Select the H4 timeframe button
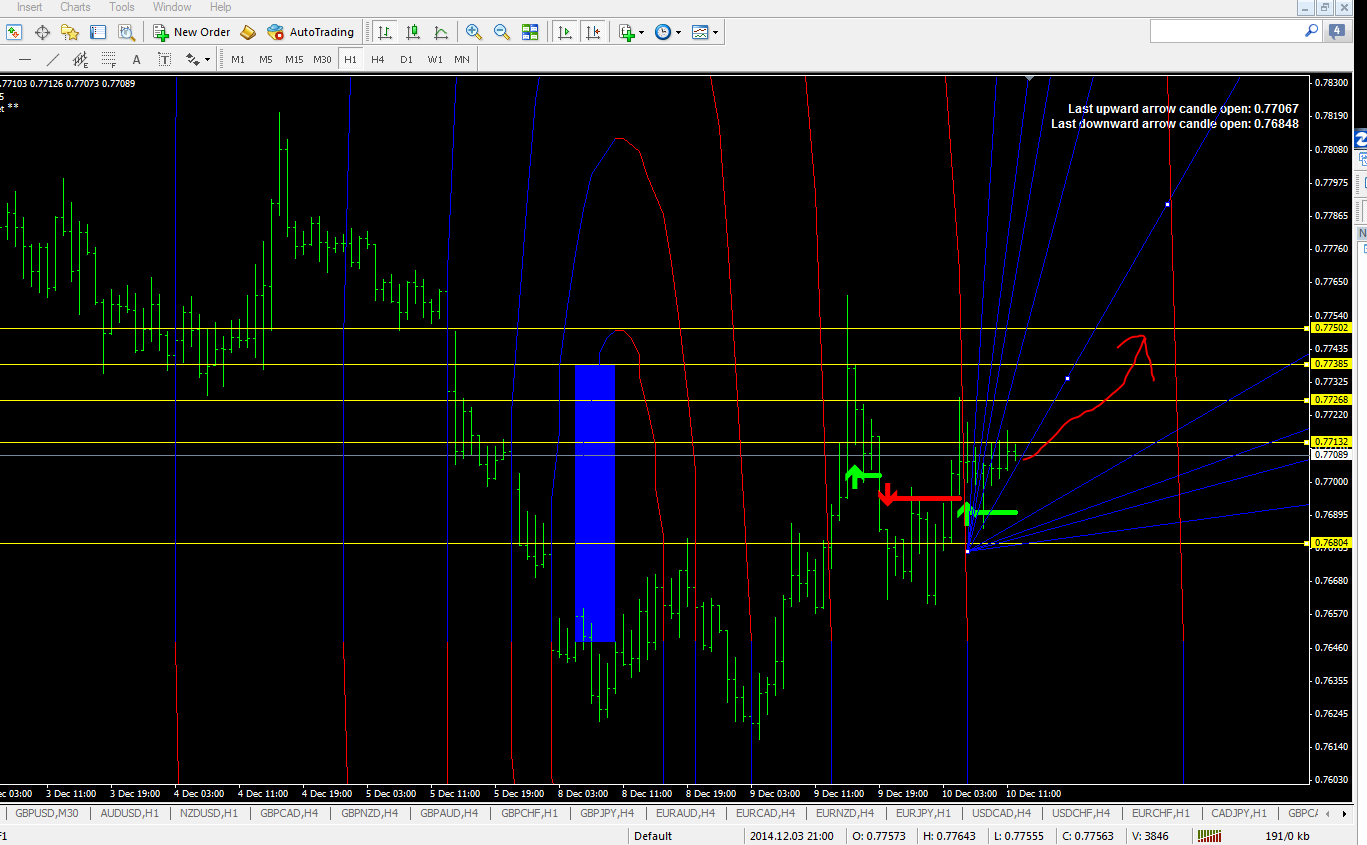Screen dimensions: 1367x845 [x=378, y=59]
